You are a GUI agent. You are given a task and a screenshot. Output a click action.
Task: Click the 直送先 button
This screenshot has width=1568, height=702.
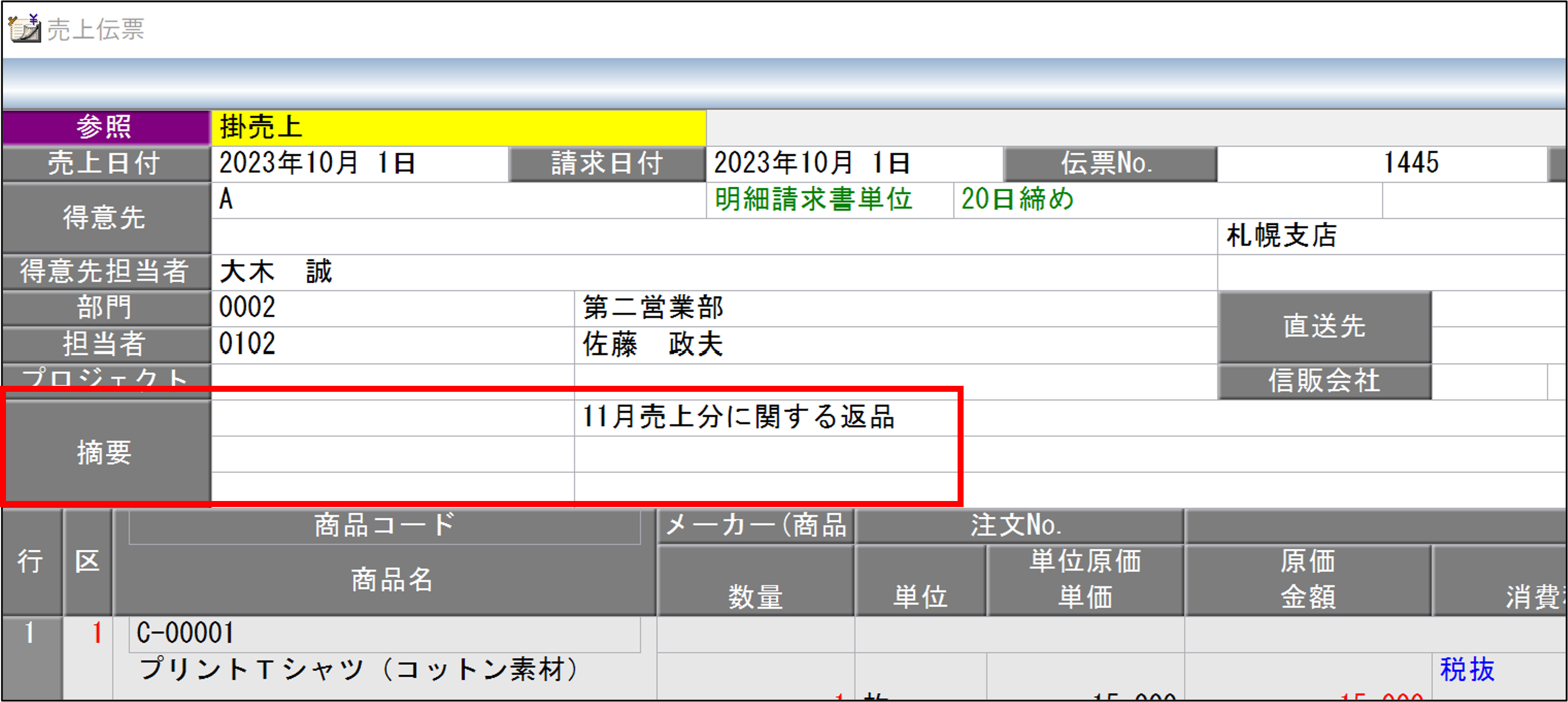point(1325,326)
